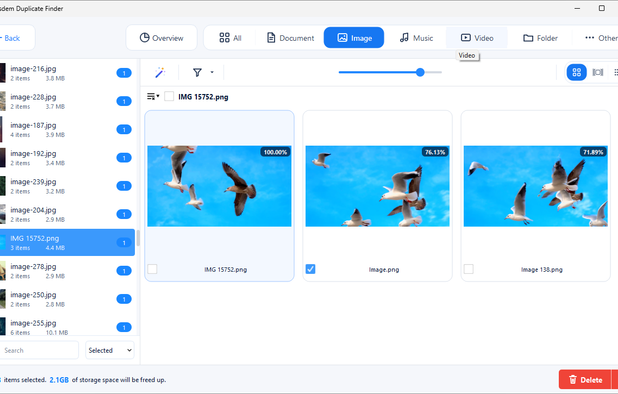Open the Overview tab
This screenshot has width=618, height=394.
coord(162,38)
